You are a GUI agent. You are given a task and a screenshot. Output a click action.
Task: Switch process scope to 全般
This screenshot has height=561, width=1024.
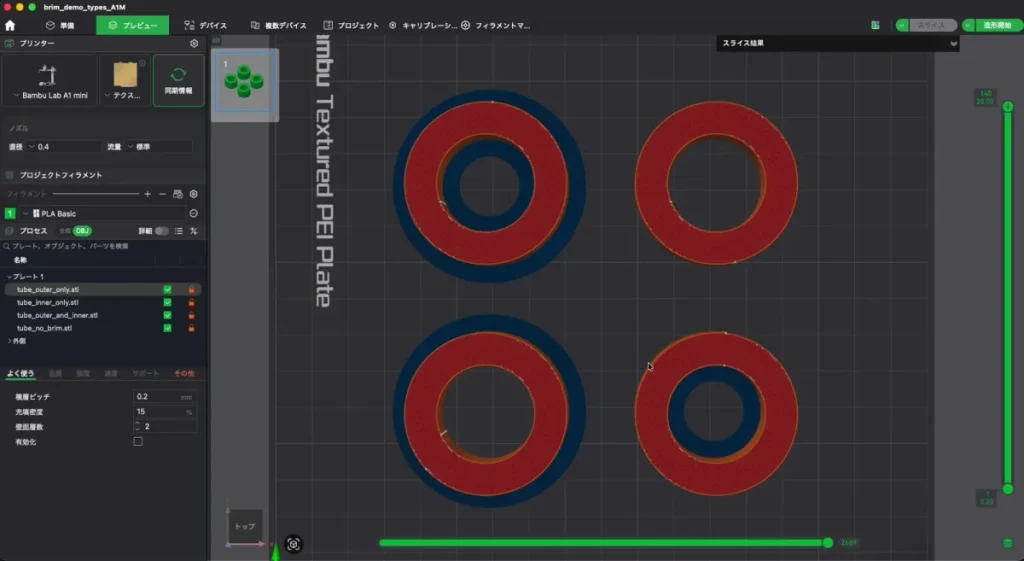click(x=65, y=231)
